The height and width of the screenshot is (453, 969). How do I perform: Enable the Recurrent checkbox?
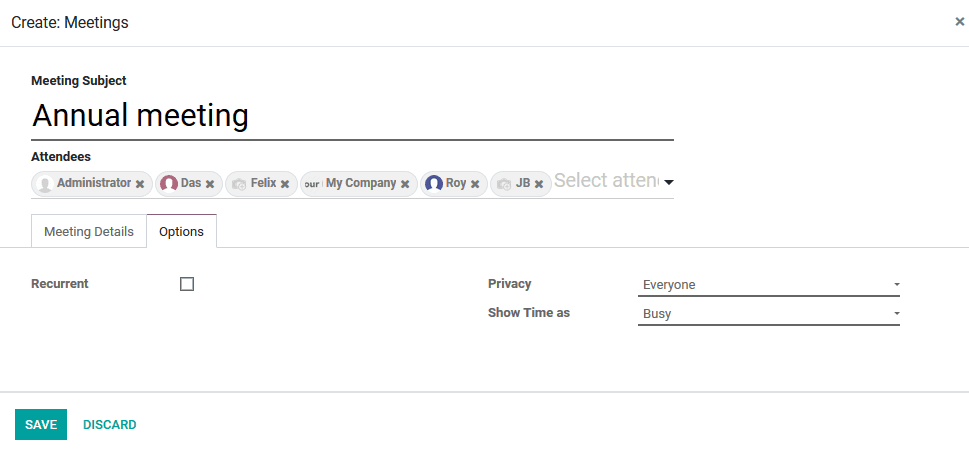tap(187, 284)
